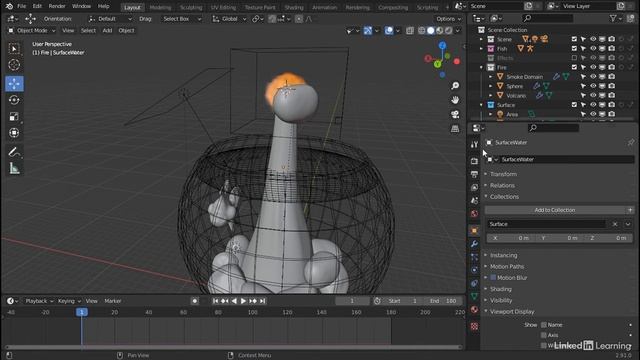Switch to wireframe viewport shading
Screen dimensions: 640x360
[422, 31]
